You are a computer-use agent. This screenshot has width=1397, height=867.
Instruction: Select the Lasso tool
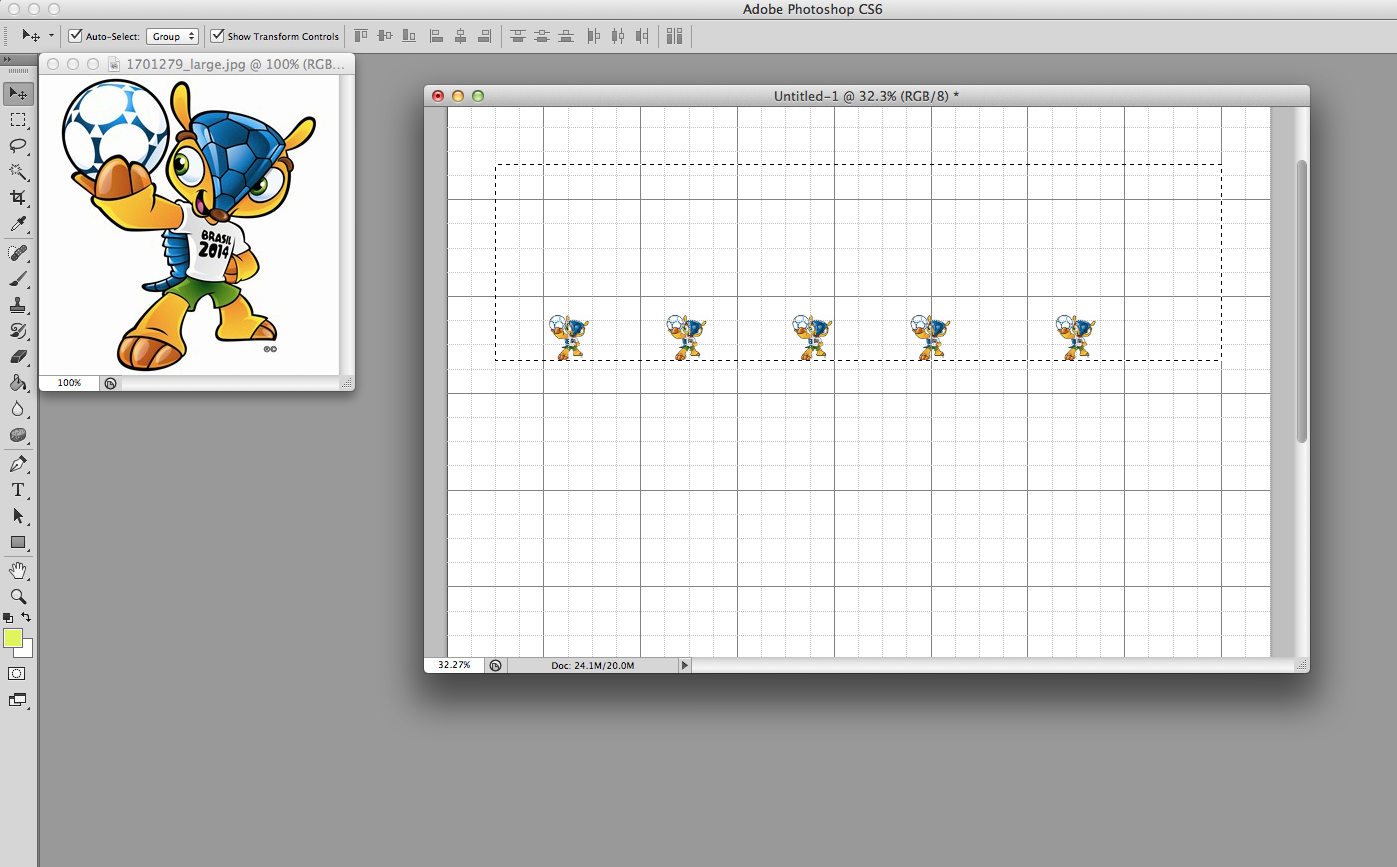[x=18, y=146]
